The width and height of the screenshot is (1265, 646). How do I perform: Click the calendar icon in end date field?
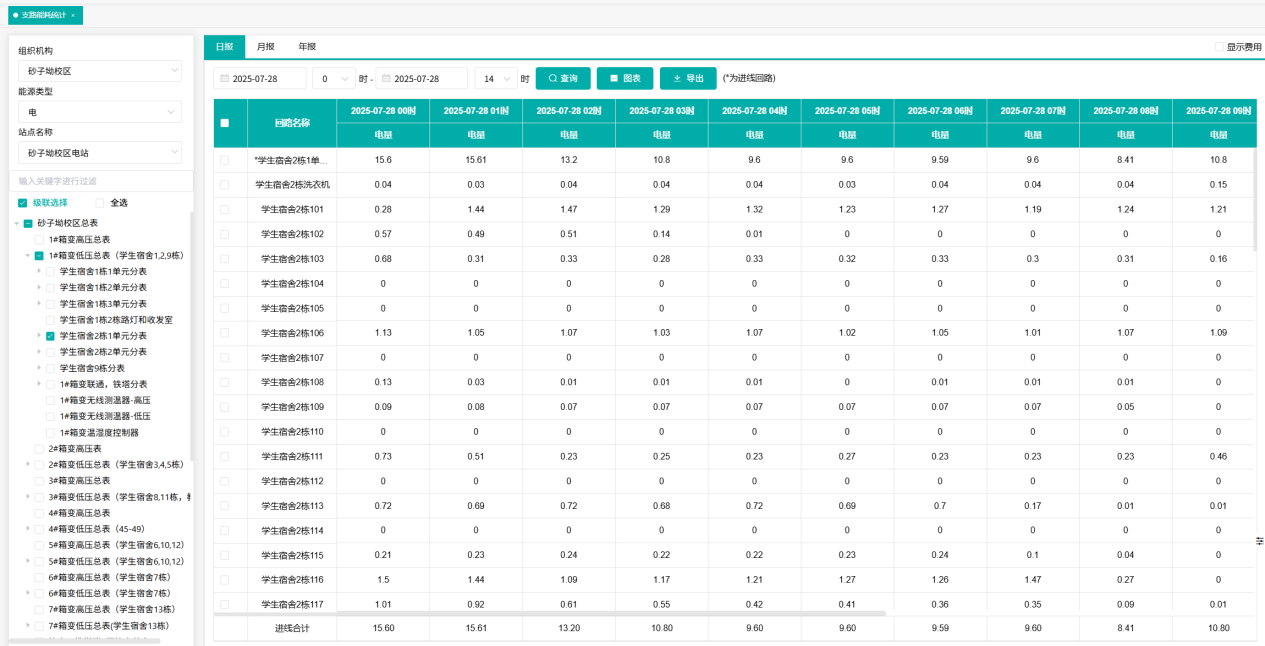coord(386,79)
